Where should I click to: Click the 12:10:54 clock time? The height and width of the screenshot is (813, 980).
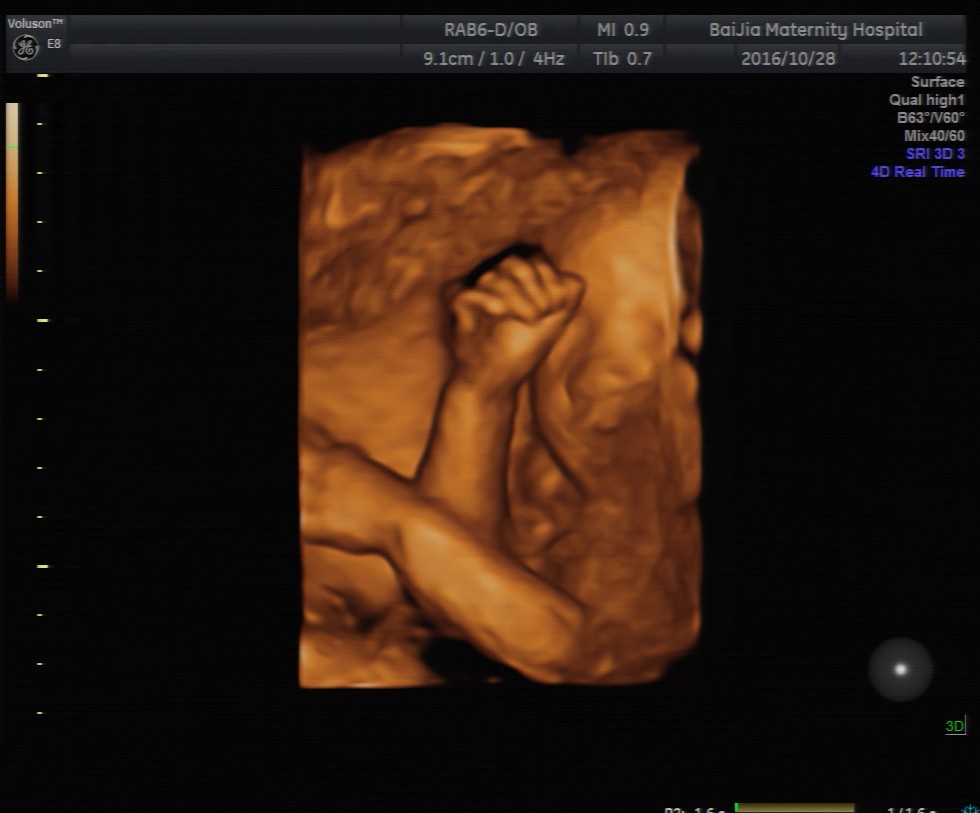pos(931,59)
